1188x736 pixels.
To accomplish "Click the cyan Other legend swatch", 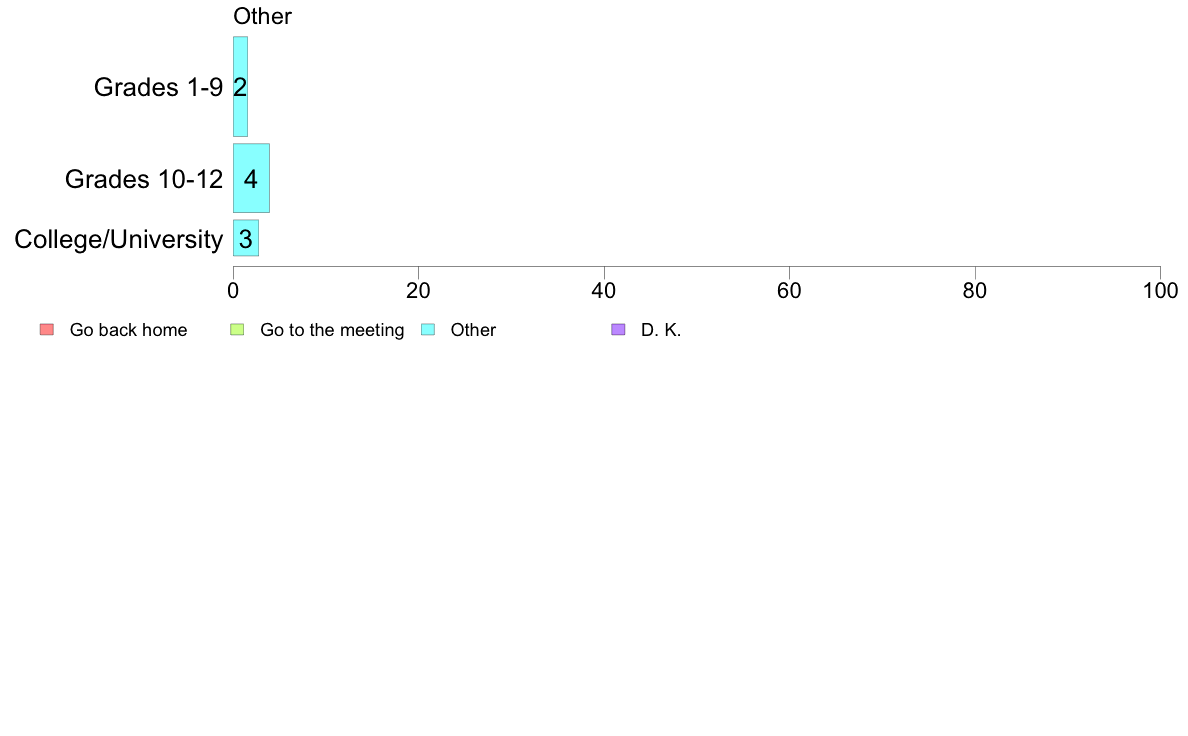I will click(x=428, y=330).
